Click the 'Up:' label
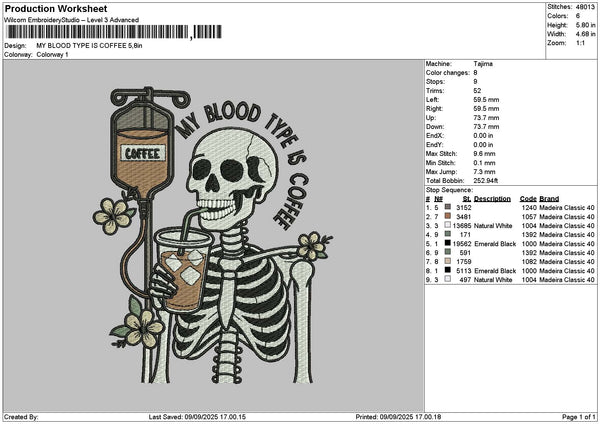 pos(431,118)
